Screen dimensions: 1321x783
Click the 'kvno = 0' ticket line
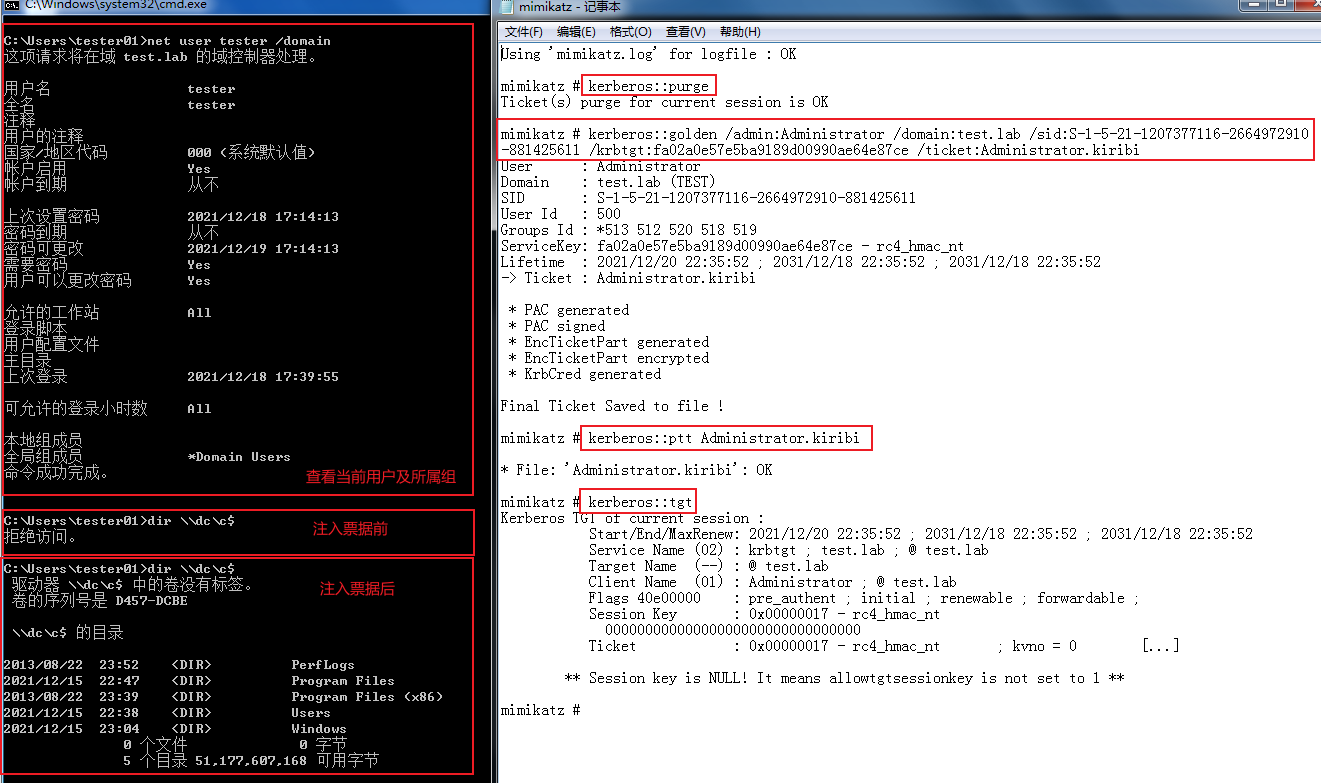click(x=884, y=646)
